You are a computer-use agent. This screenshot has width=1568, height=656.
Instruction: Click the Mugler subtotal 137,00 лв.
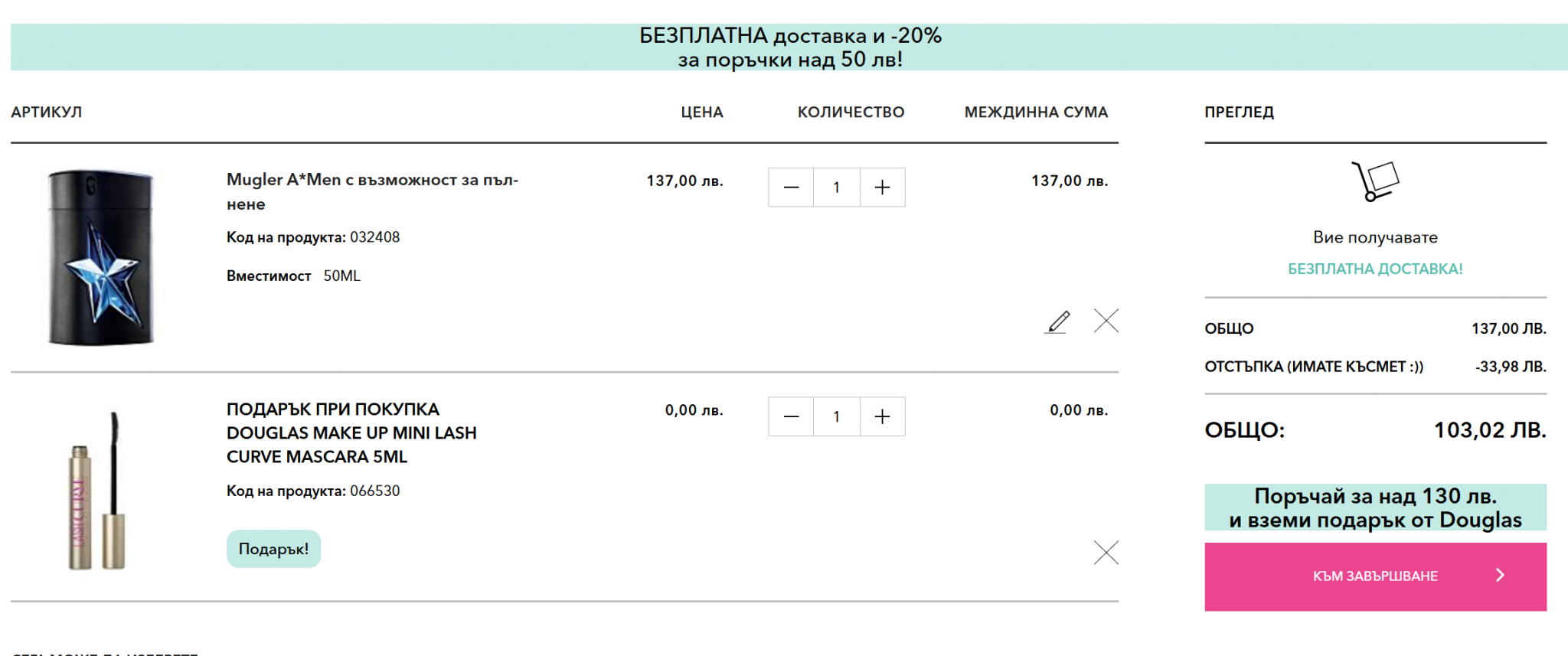[x=1070, y=181]
